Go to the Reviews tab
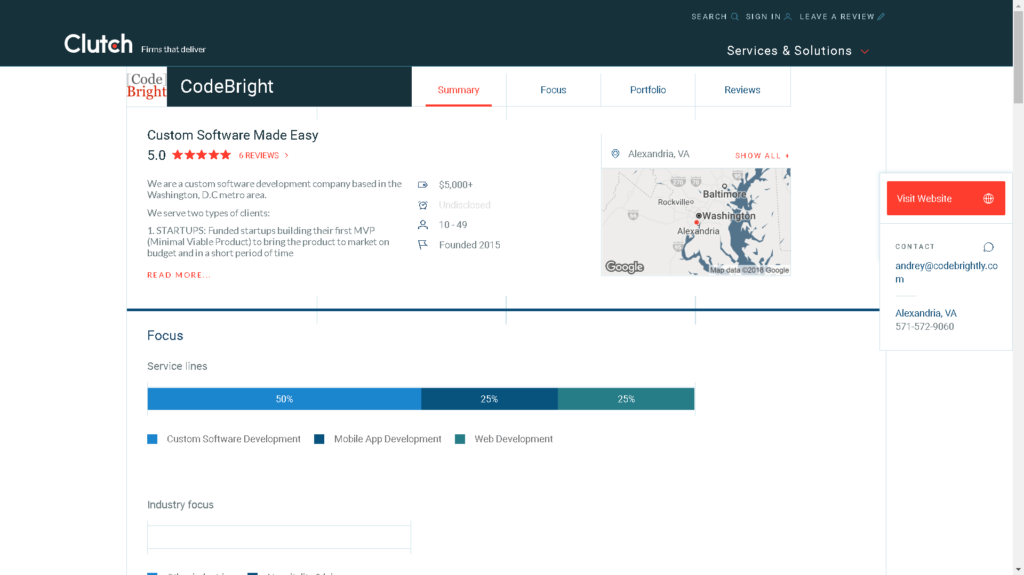 pos(742,90)
